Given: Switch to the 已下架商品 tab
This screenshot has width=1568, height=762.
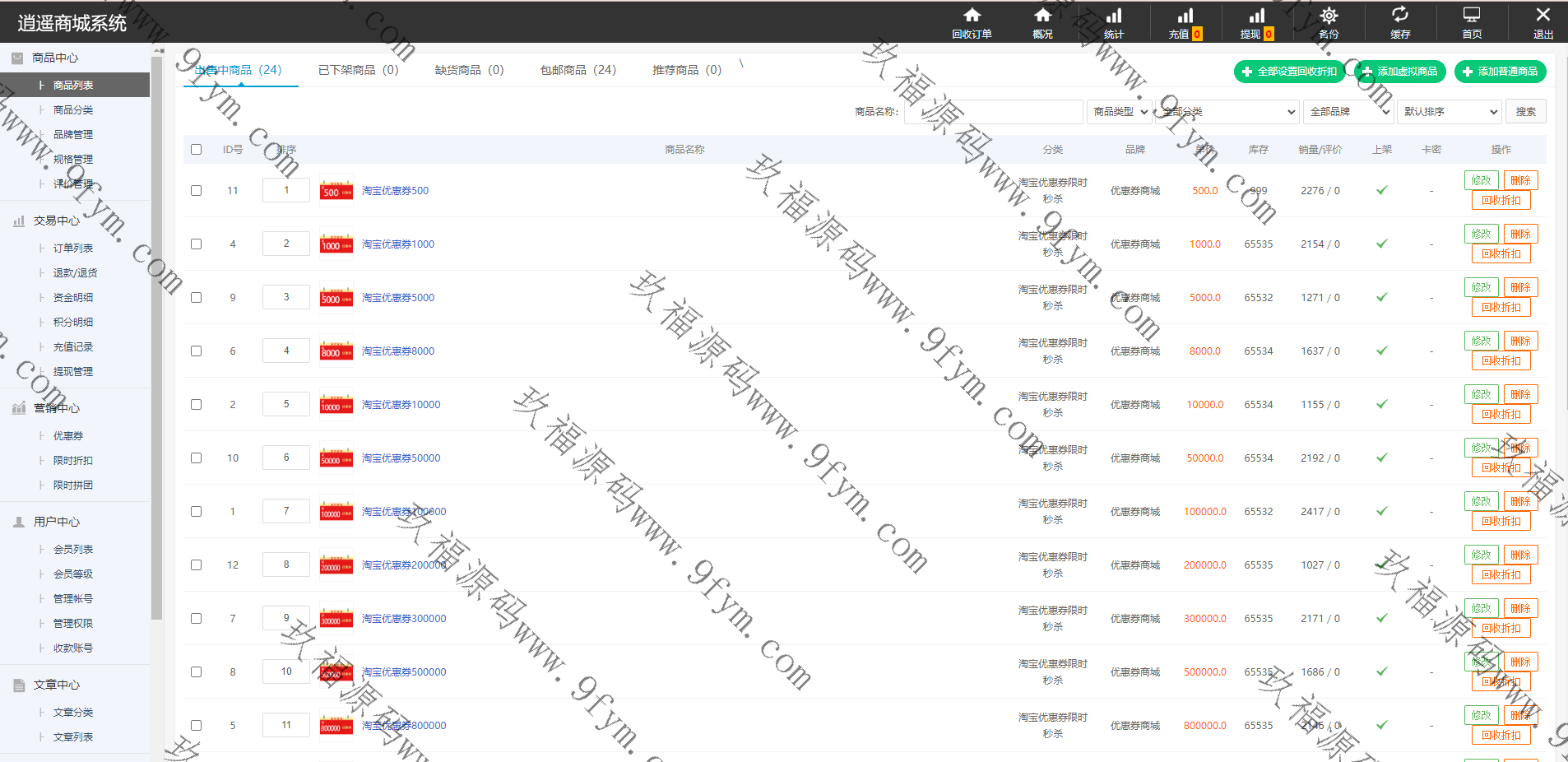Looking at the screenshot, I should (358, 71).
